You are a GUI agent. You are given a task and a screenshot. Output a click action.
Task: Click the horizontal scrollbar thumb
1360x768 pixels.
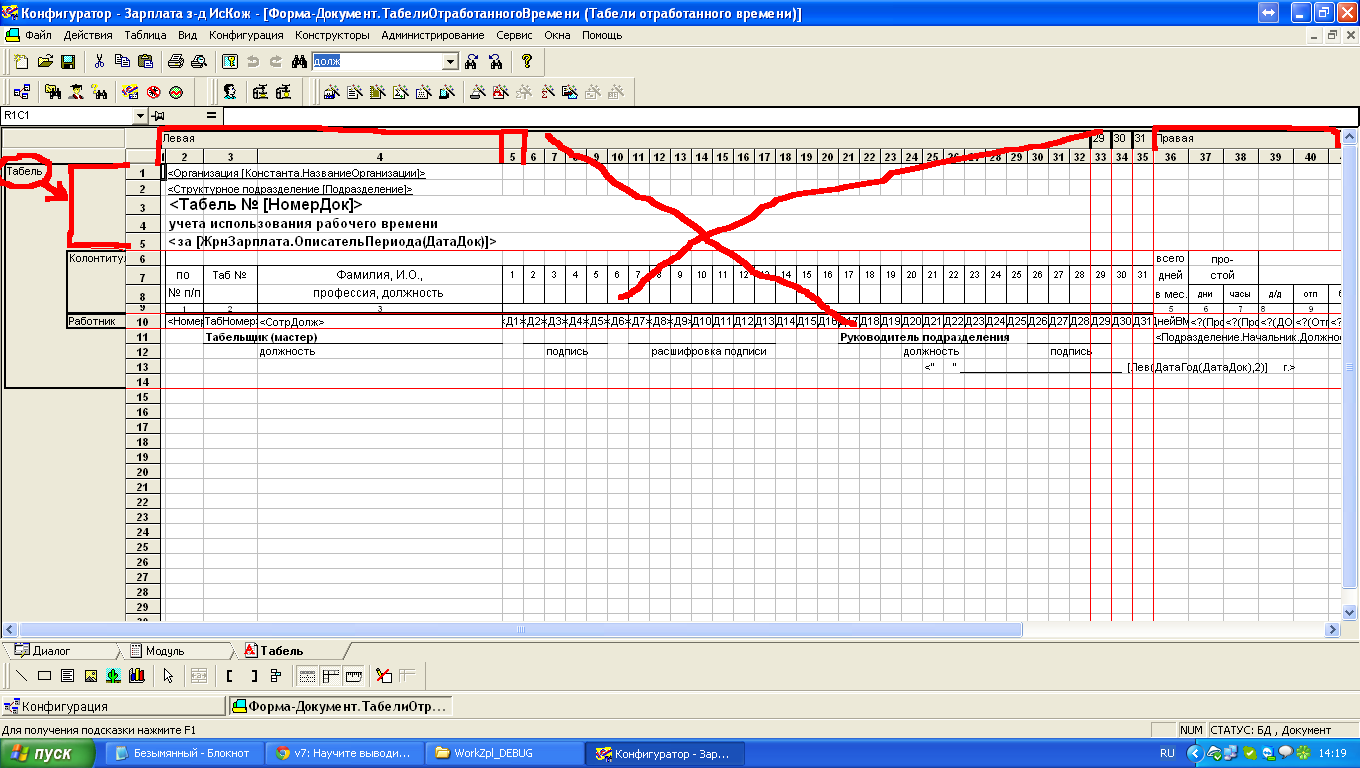coord(519,630)
